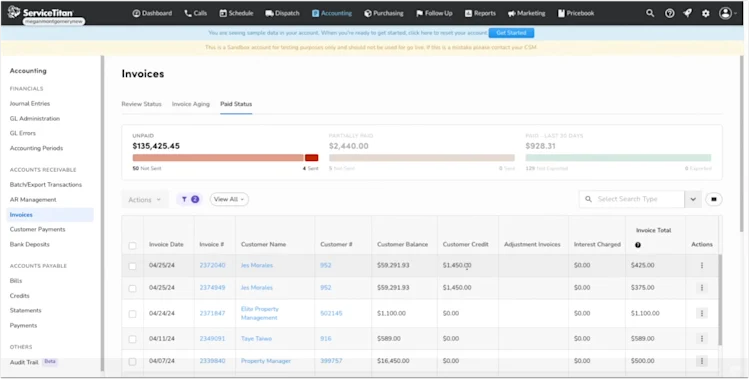The height and width of the screenshot is (379, 749).
Task: Open Batch/Export Transactions in the sidebar
Action: pyautogui.click(x=46, y=184)
